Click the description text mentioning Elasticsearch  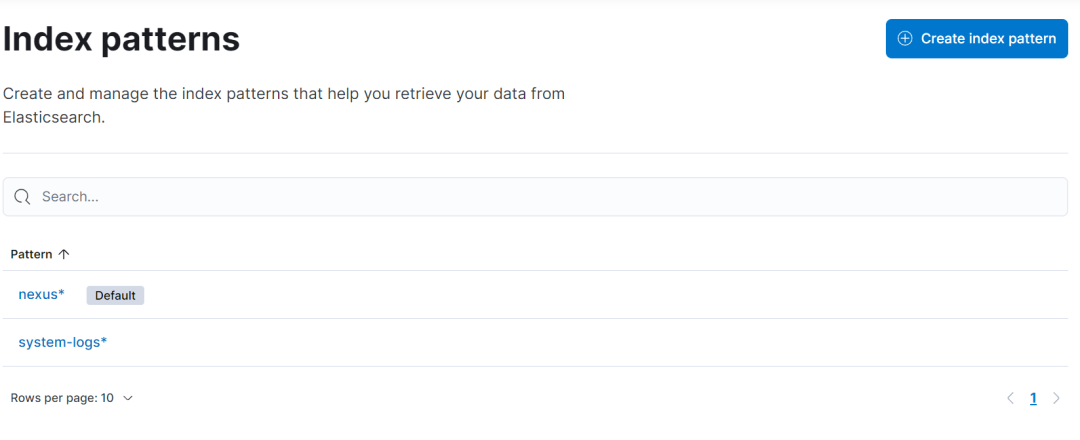click(284, 105)
